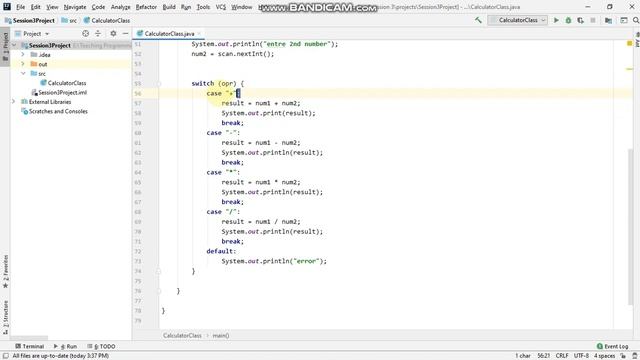Screen dimensions: 640x360
Task: Open the Window menu
Action: click(x=242, y=7)
